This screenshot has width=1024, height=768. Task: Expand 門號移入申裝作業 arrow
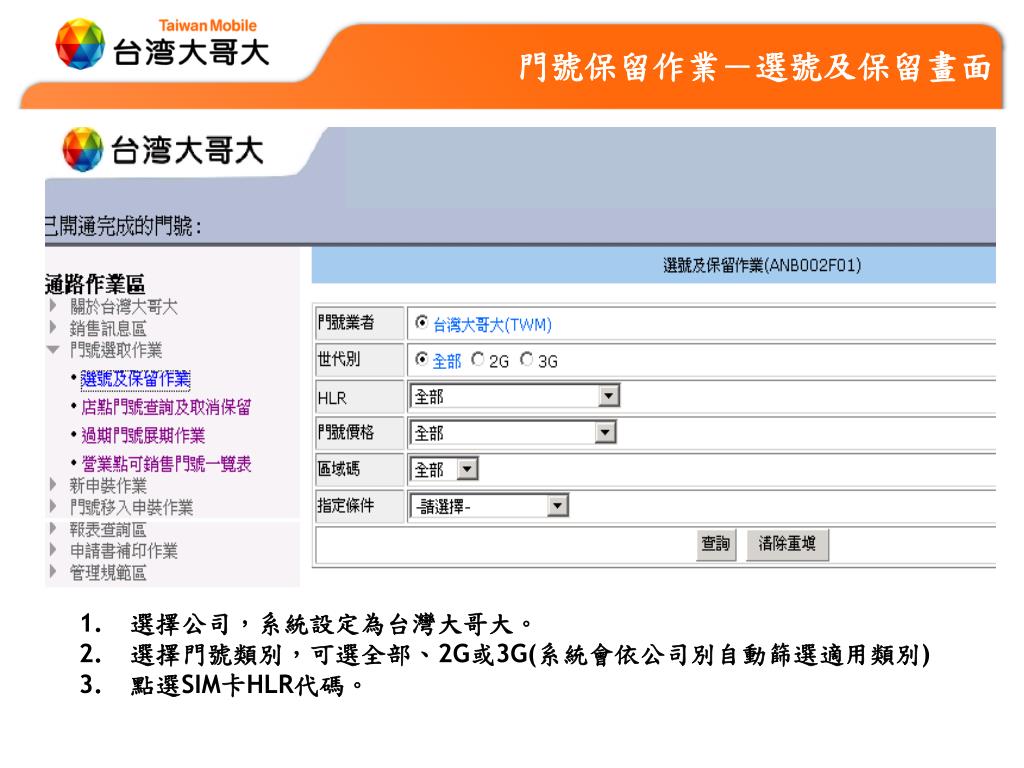coord(54,506)
